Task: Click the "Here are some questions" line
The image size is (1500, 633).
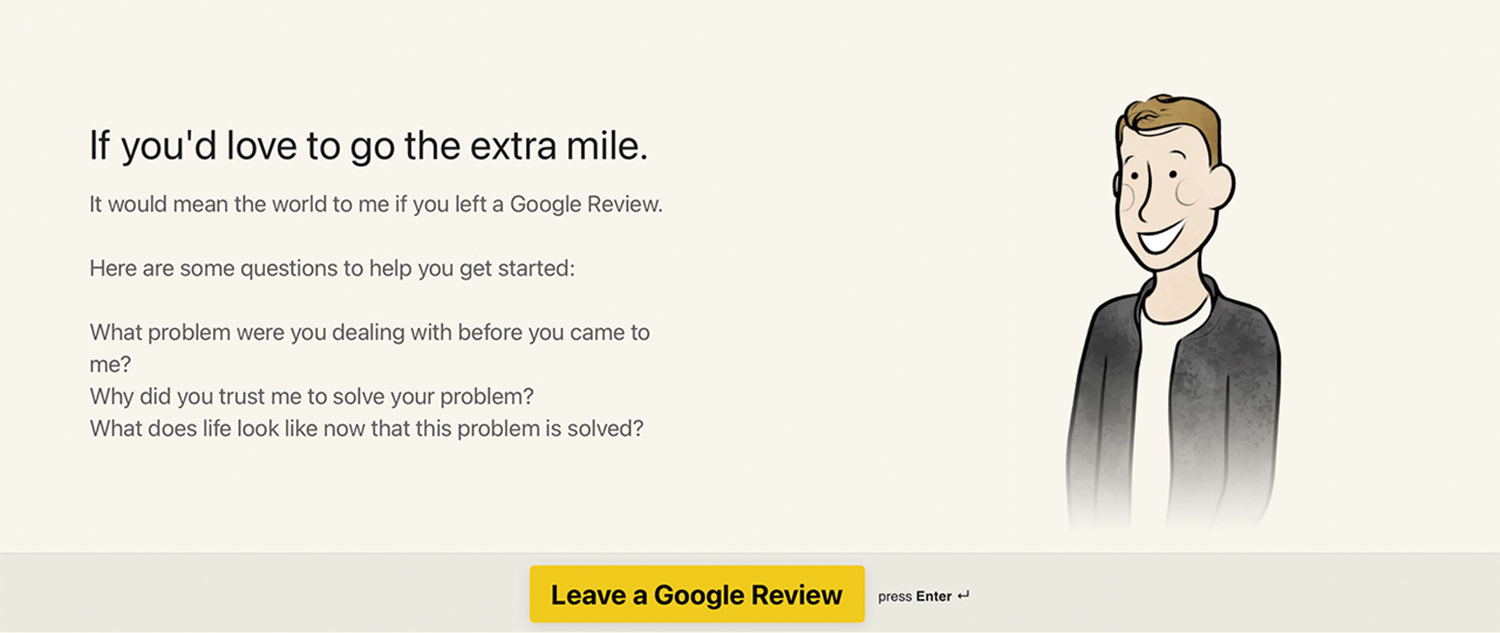Action: 332,269
